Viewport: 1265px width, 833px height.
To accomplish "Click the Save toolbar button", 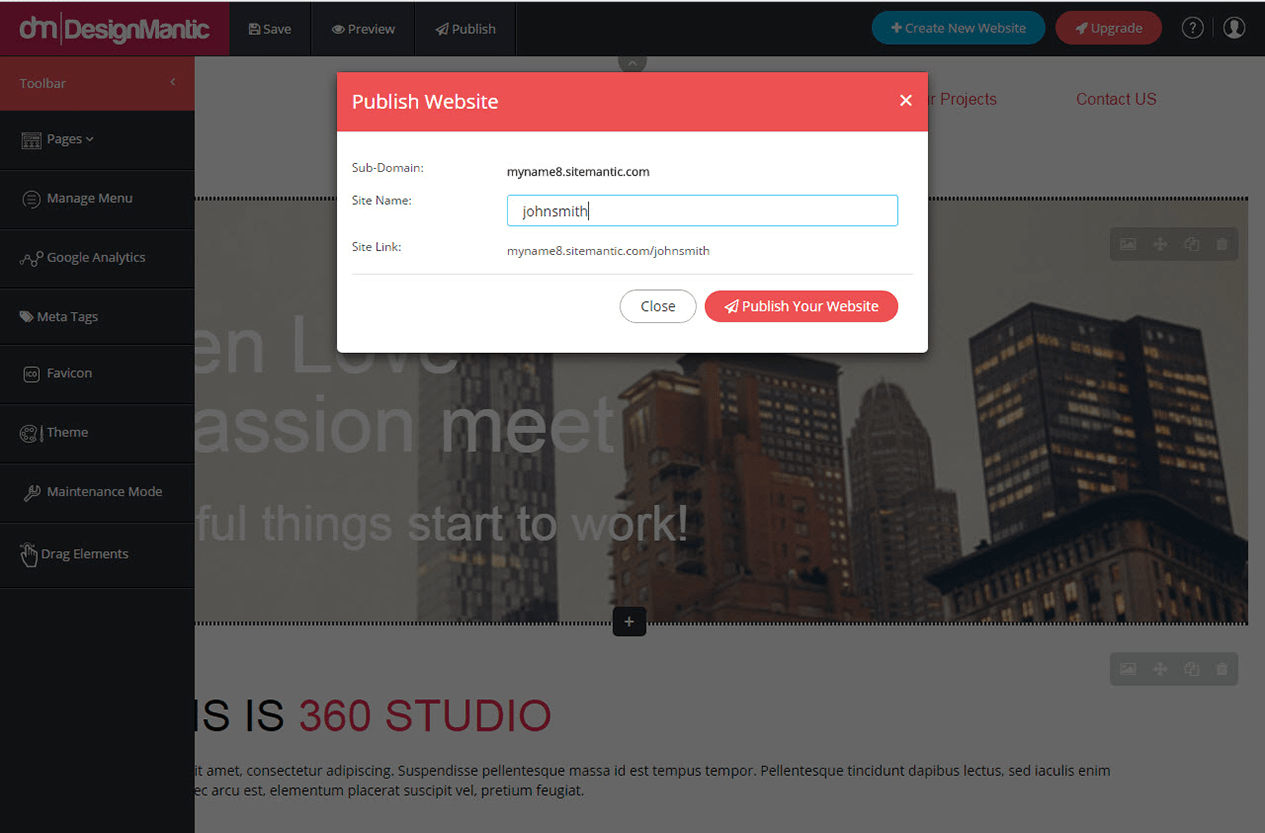I will pyautogui.click(x=270, y=29).
